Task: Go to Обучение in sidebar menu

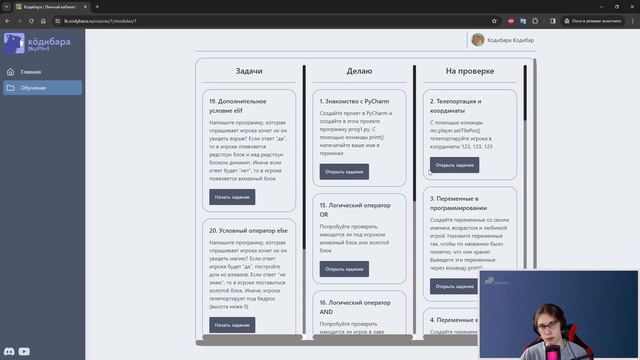Action: pos(42,88)
